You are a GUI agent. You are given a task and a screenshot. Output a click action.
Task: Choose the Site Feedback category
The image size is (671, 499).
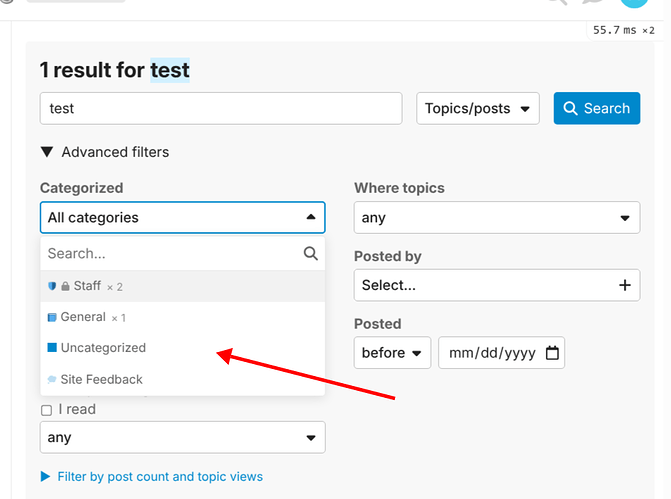click(x=183, y=379)
